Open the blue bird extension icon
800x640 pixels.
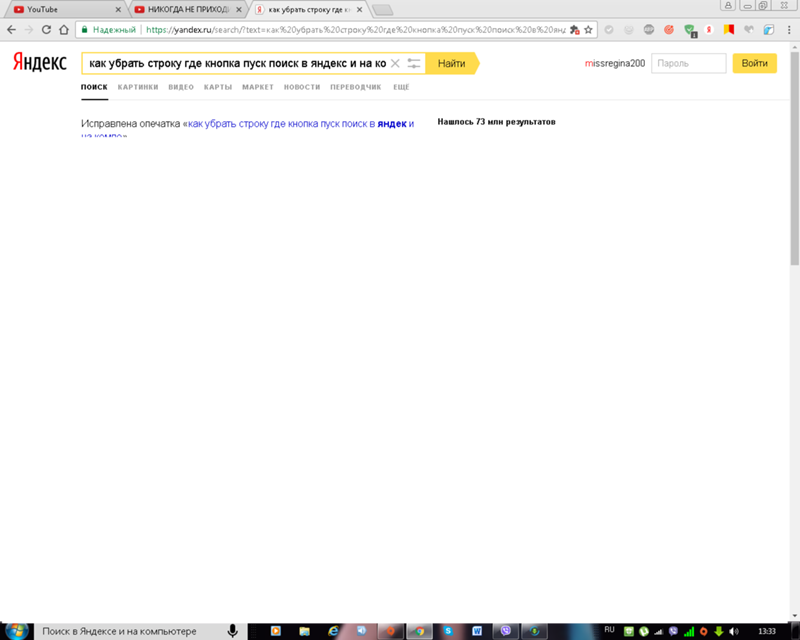pyautogui.click(x=768, y=30)
